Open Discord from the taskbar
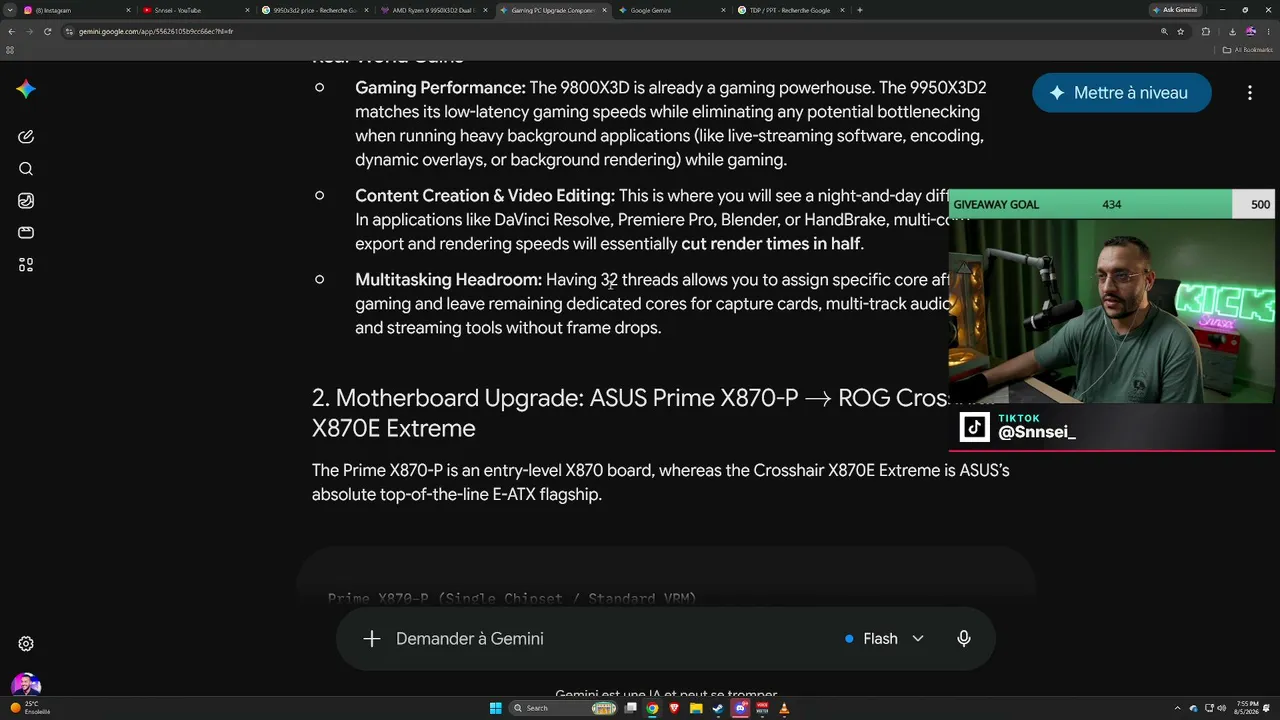Screen dimensions: 1280x720 (x=740, y=709)
